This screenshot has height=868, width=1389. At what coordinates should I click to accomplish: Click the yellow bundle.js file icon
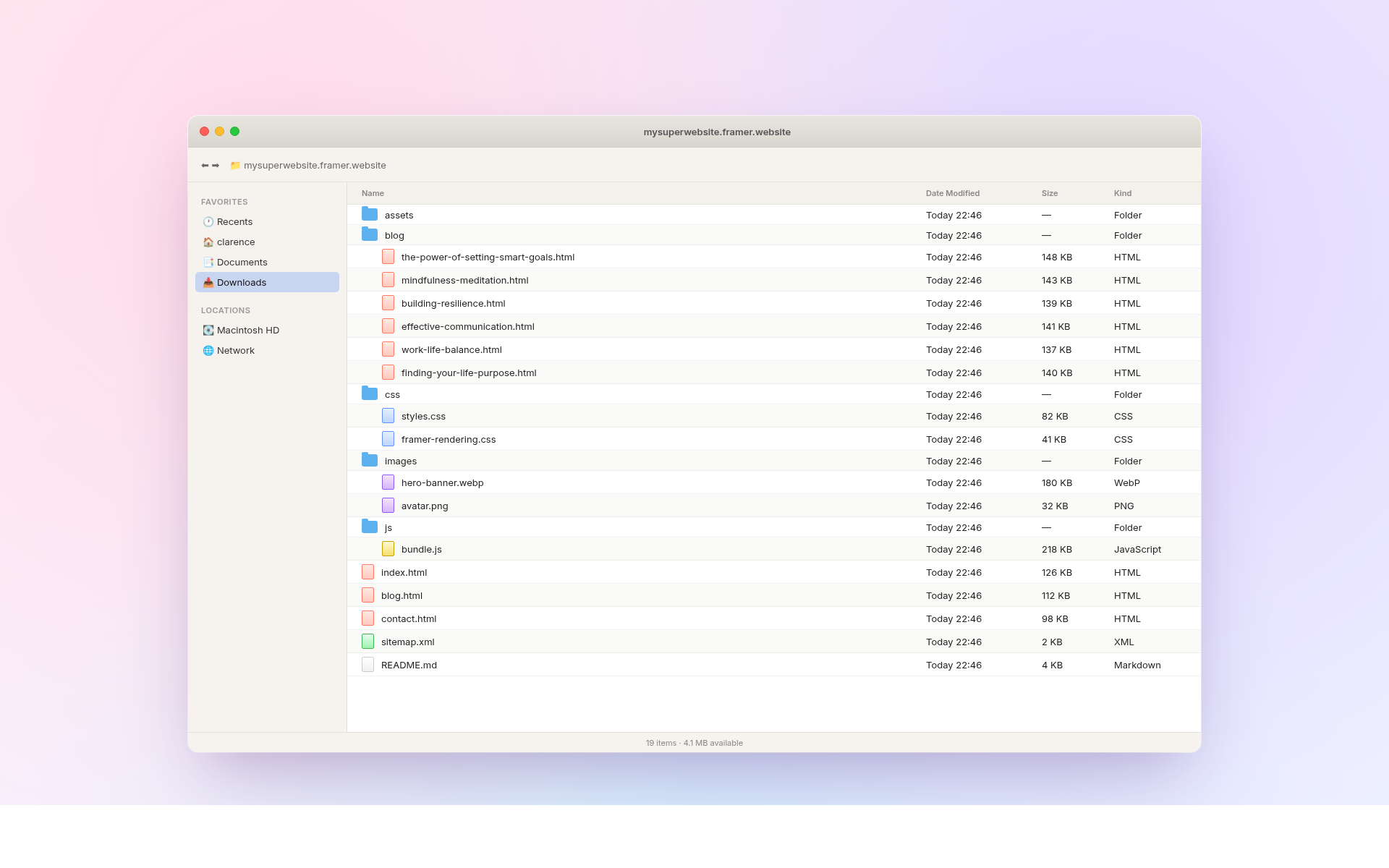[x=388, y=549]
